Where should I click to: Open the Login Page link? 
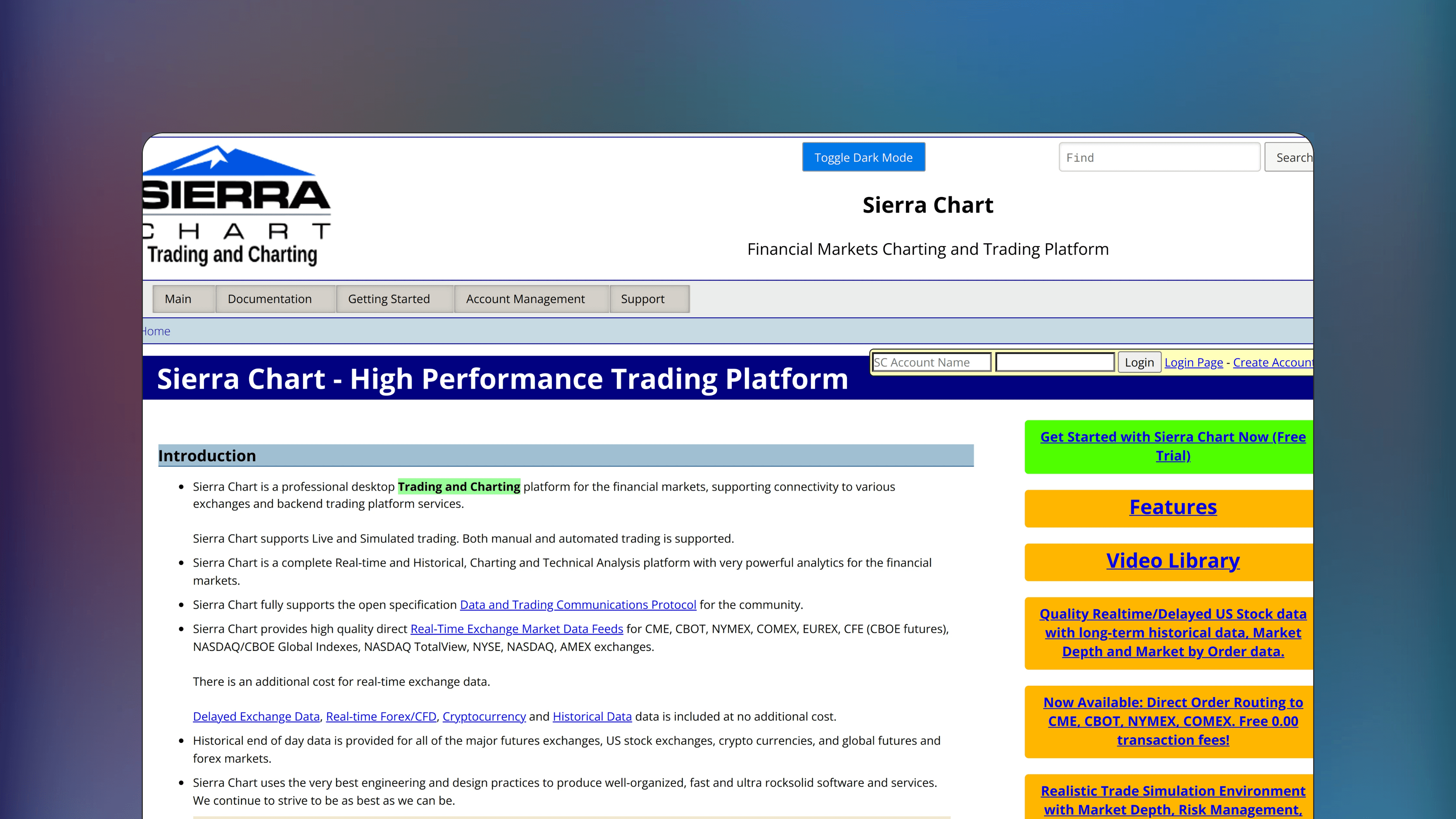pyautogui.click(x=1194, y=362)
